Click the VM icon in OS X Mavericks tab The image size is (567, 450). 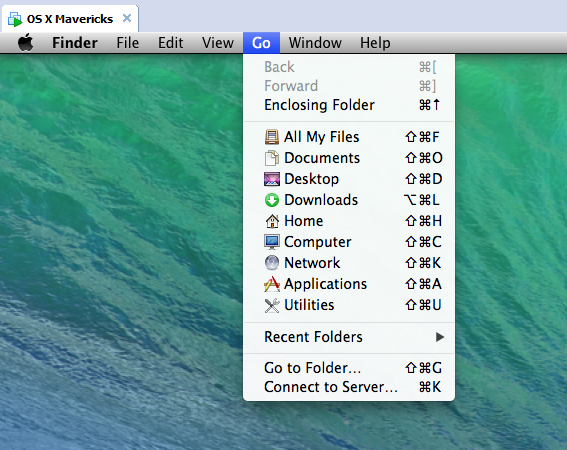point(15,19)
